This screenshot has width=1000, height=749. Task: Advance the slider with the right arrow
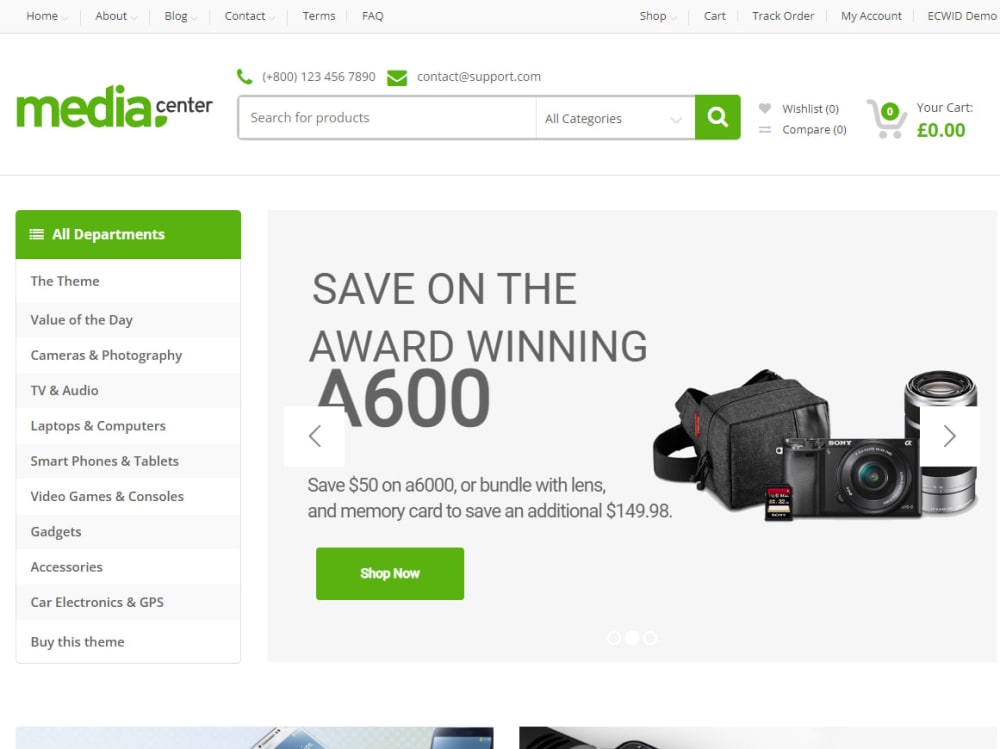(948, 436)
